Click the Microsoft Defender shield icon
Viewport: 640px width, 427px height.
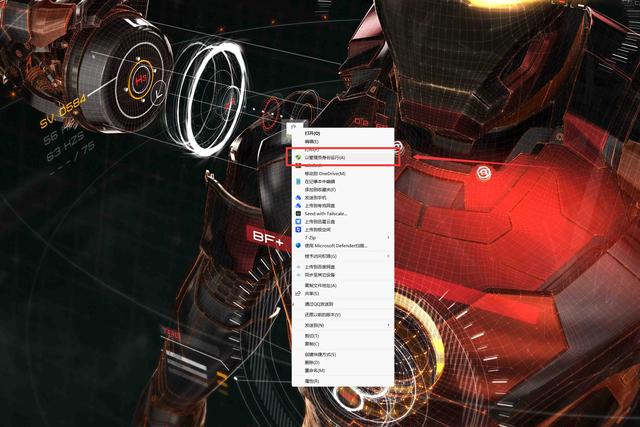coord(298,246)
